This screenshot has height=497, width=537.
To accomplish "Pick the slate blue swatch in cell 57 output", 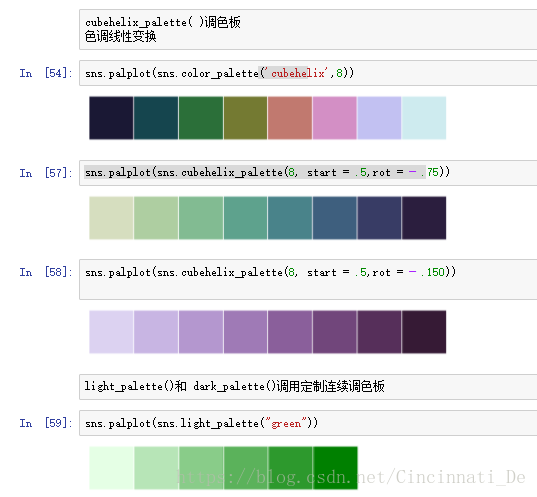I will coord(335,218).
